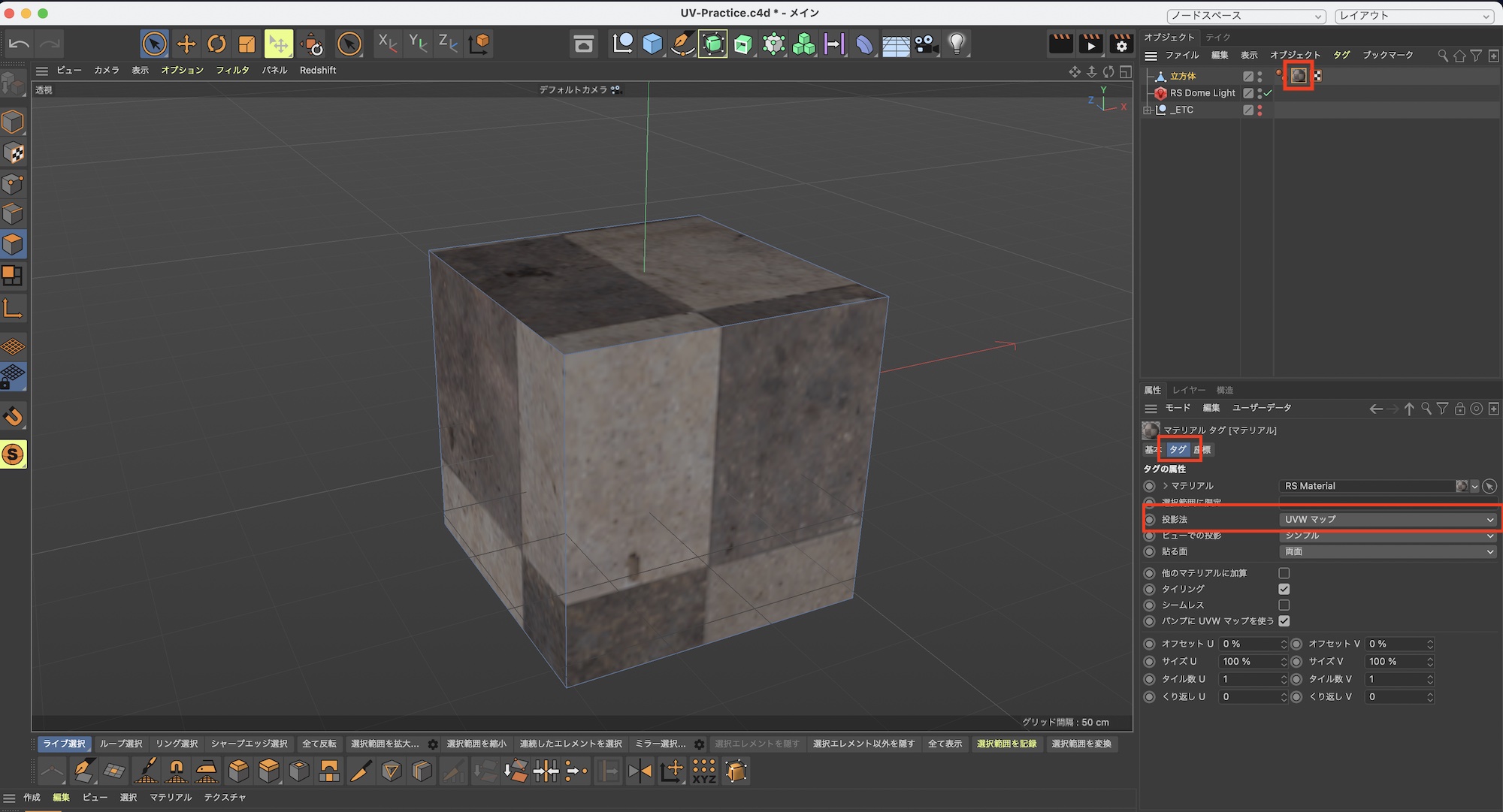This screenshot has height=812, width=1503.
Task: Open the 投影法 UVW マップ dropdown
Action: 1387,519
